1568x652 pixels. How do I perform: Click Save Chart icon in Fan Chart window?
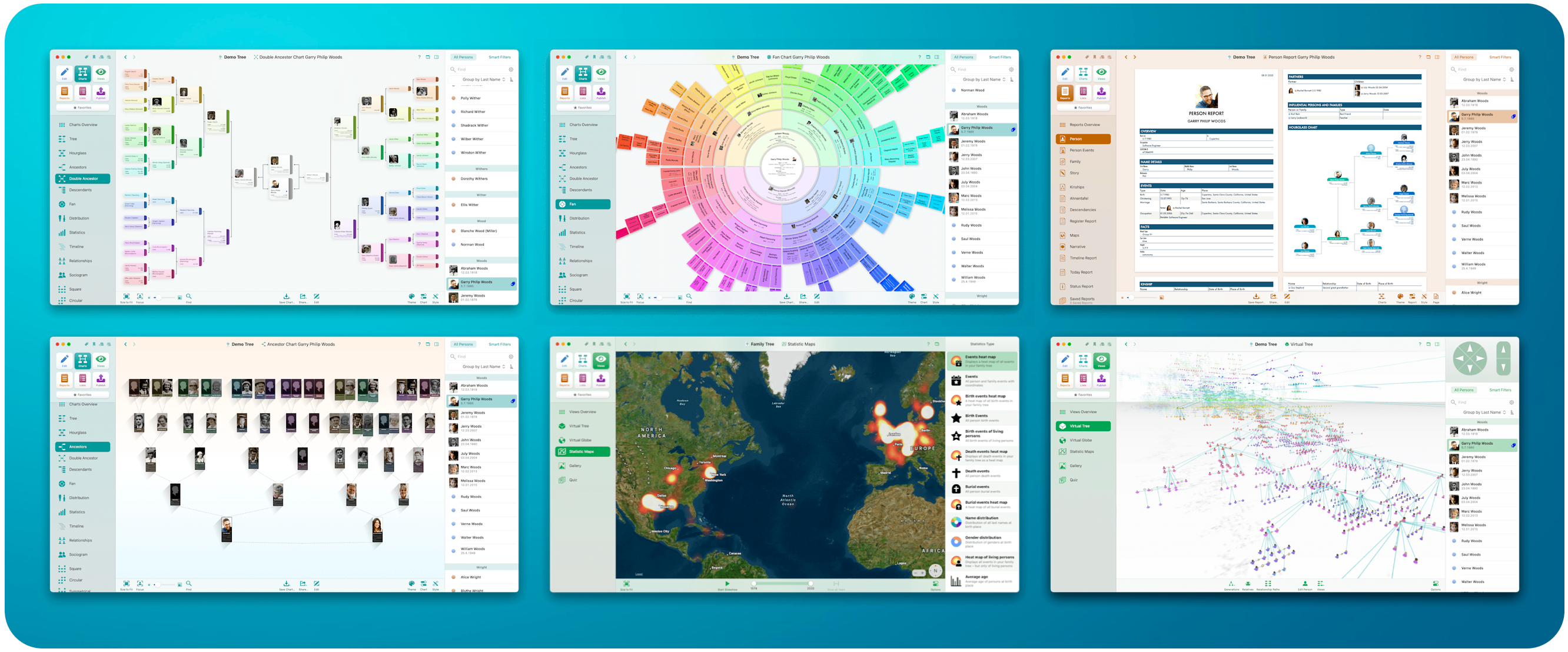[x=786, y=296]
